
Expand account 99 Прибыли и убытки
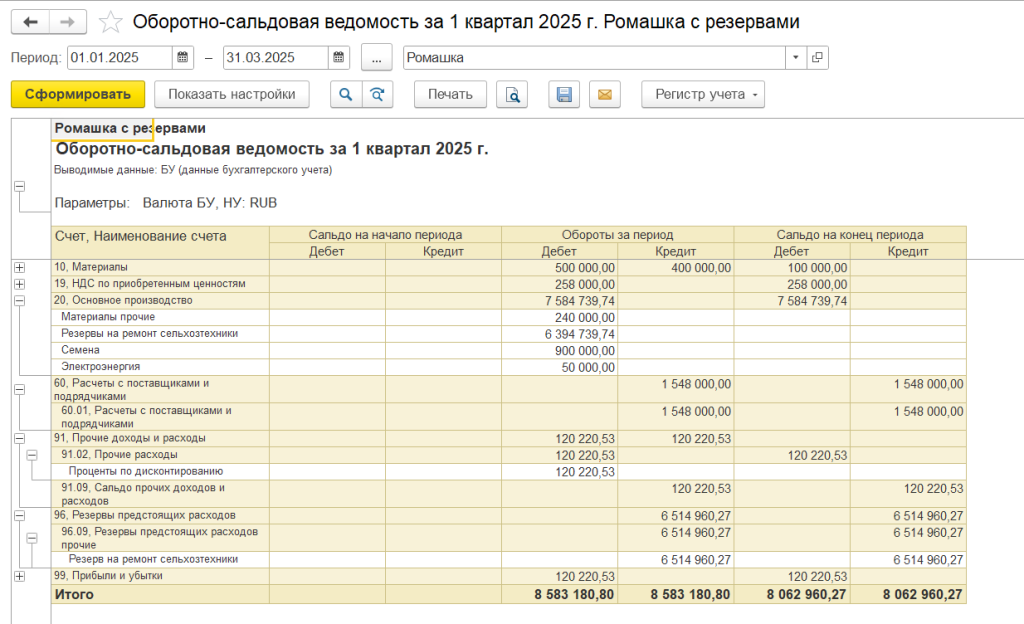[x=19, y=576]
